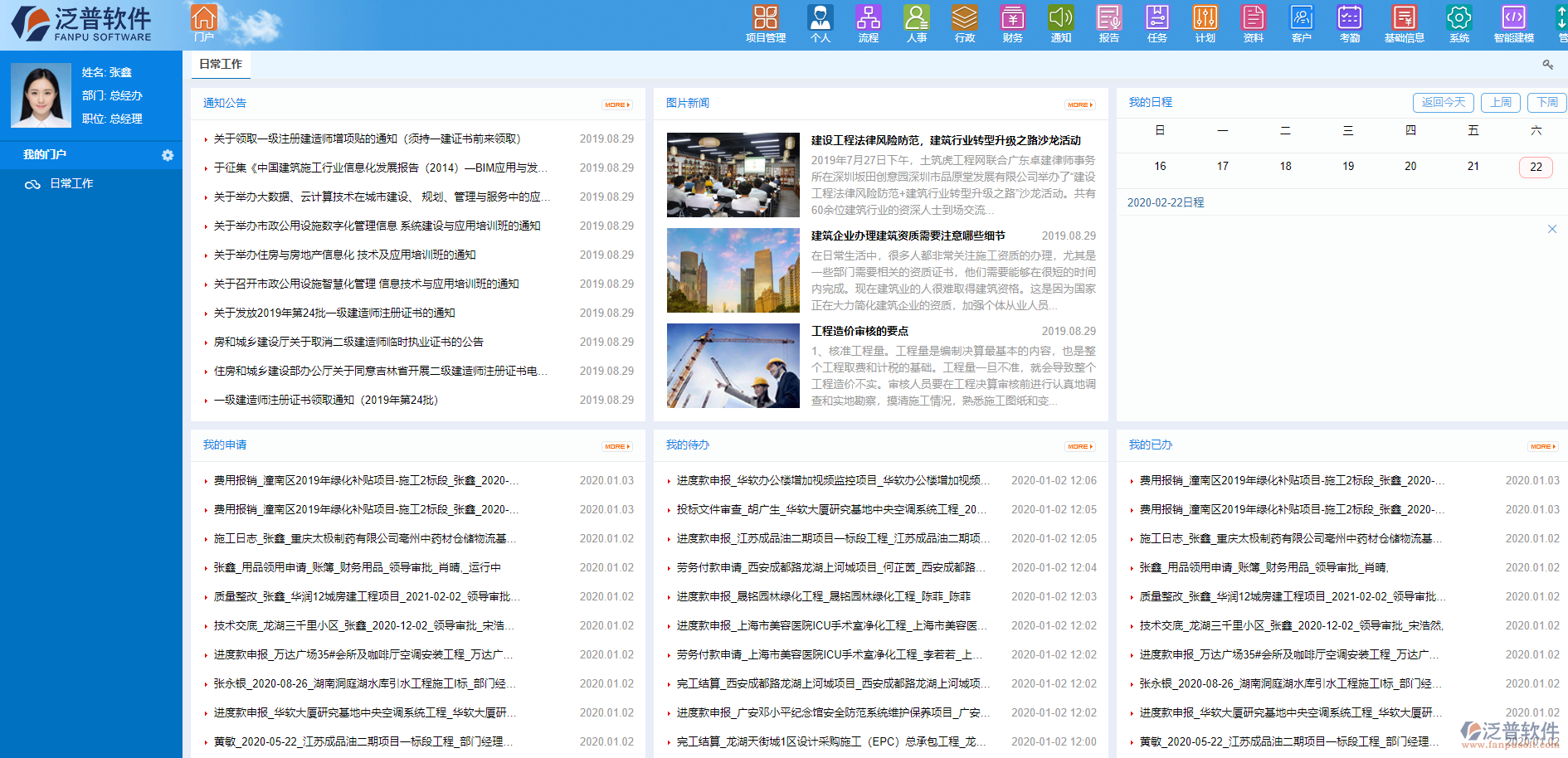Click MORE in the 通知公告 panel

[x=617, y=104]
